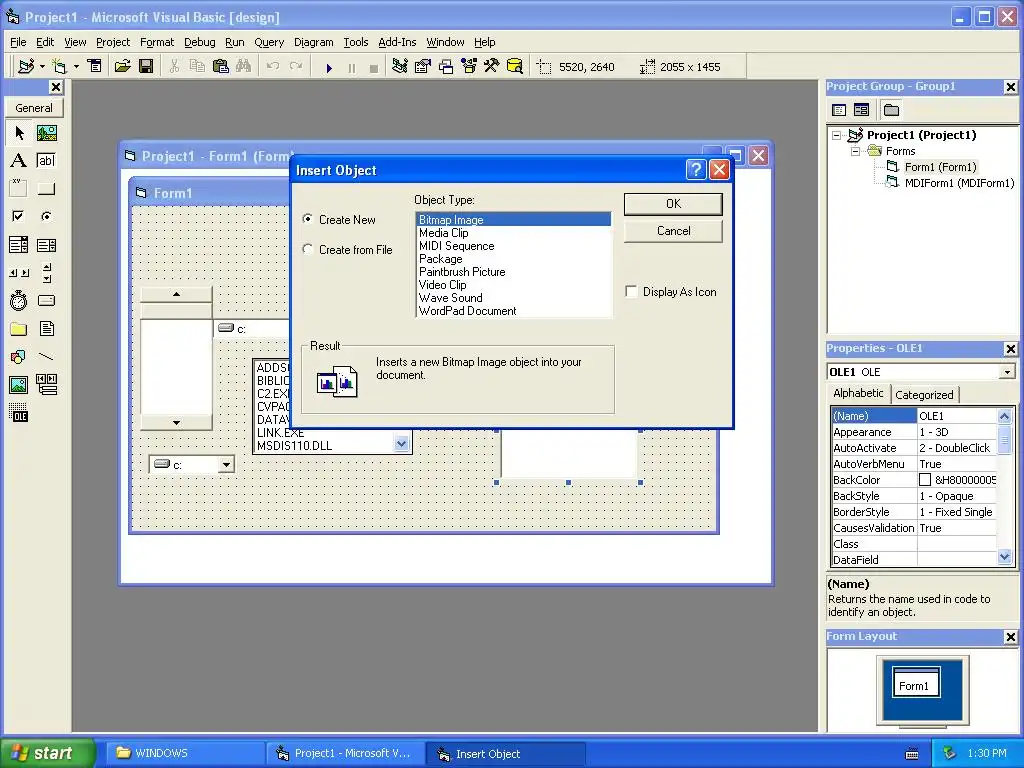The image size is (1024, 768).
Task: Select the Frame control tool
Action: [19, 189]
